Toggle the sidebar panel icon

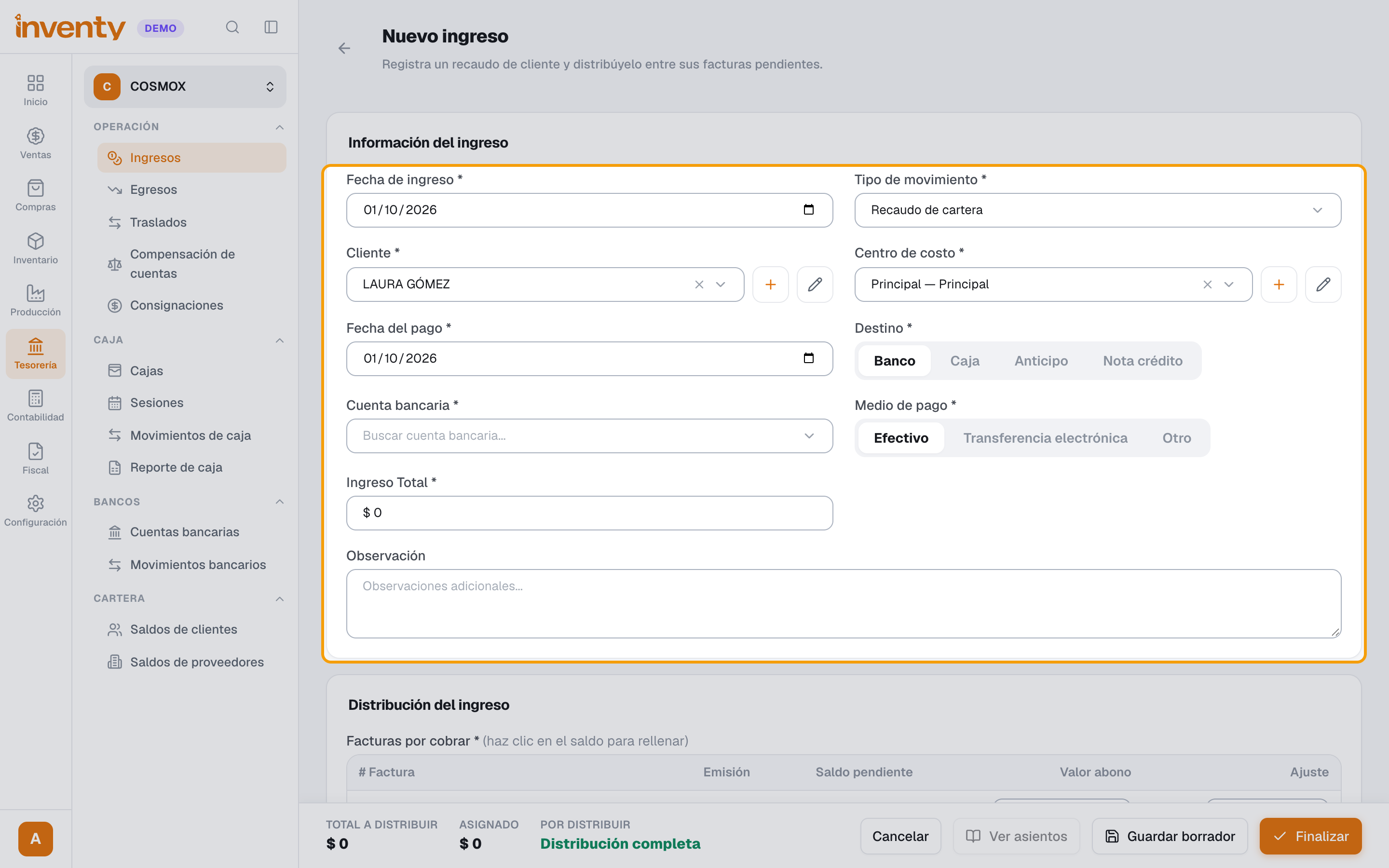[x=271, y=27]
